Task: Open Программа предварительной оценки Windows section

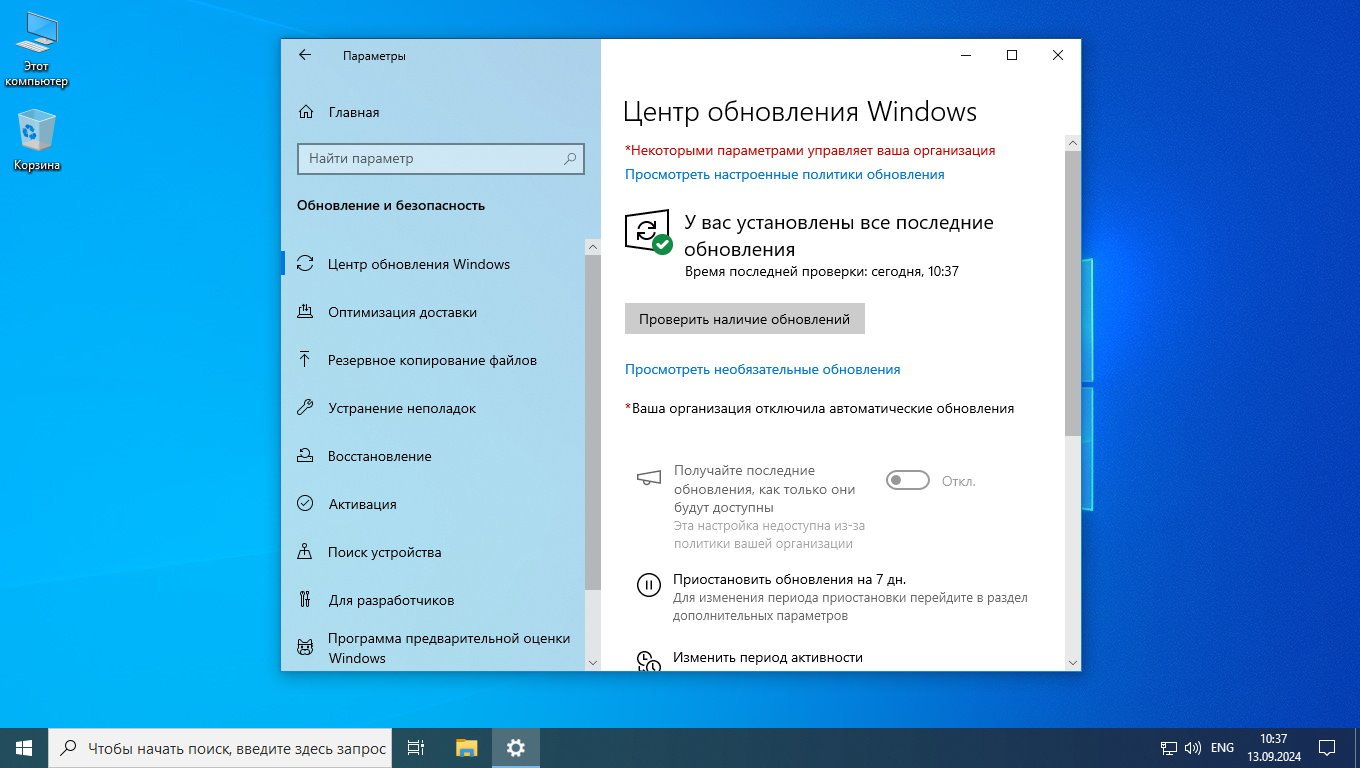Action: (448, 648)
